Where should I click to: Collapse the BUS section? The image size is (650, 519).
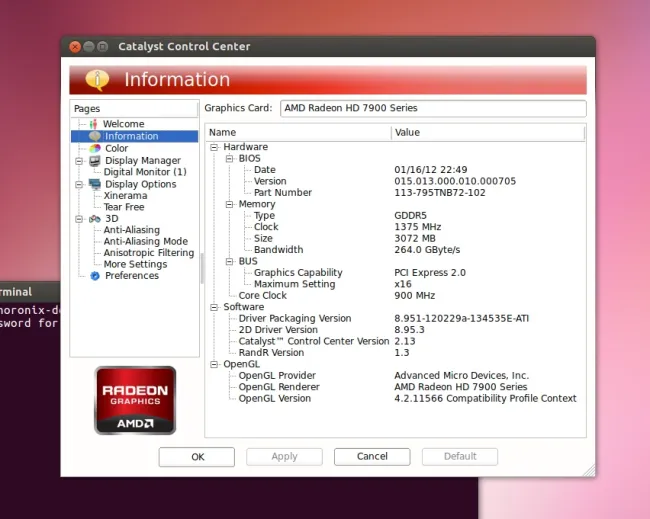coord(229,262)
